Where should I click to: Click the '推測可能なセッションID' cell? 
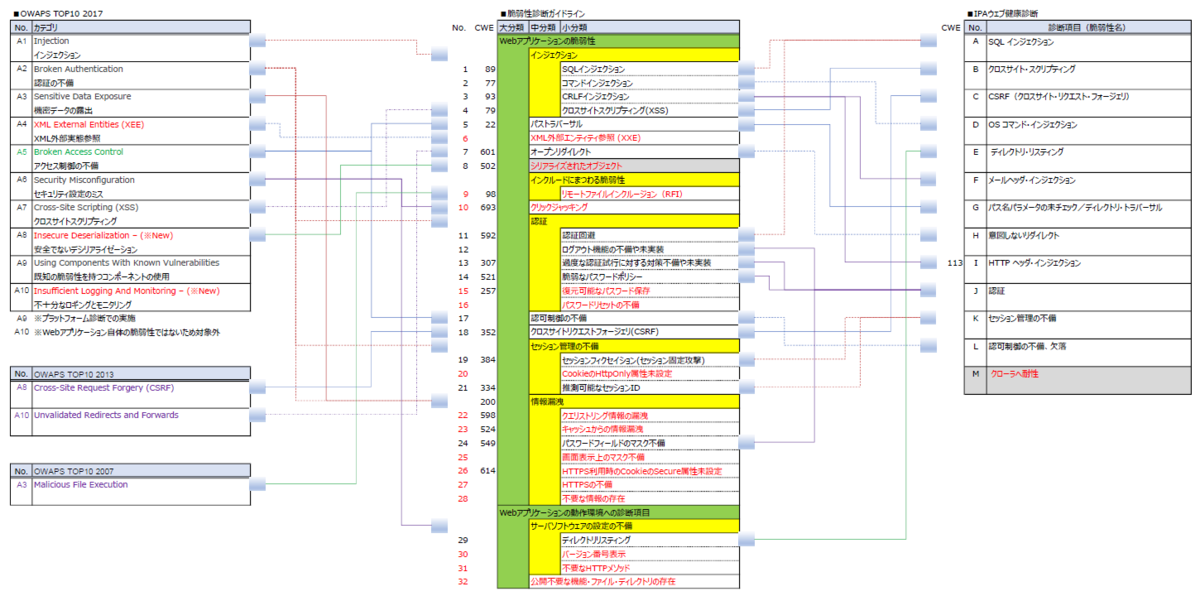click(649, 387)
